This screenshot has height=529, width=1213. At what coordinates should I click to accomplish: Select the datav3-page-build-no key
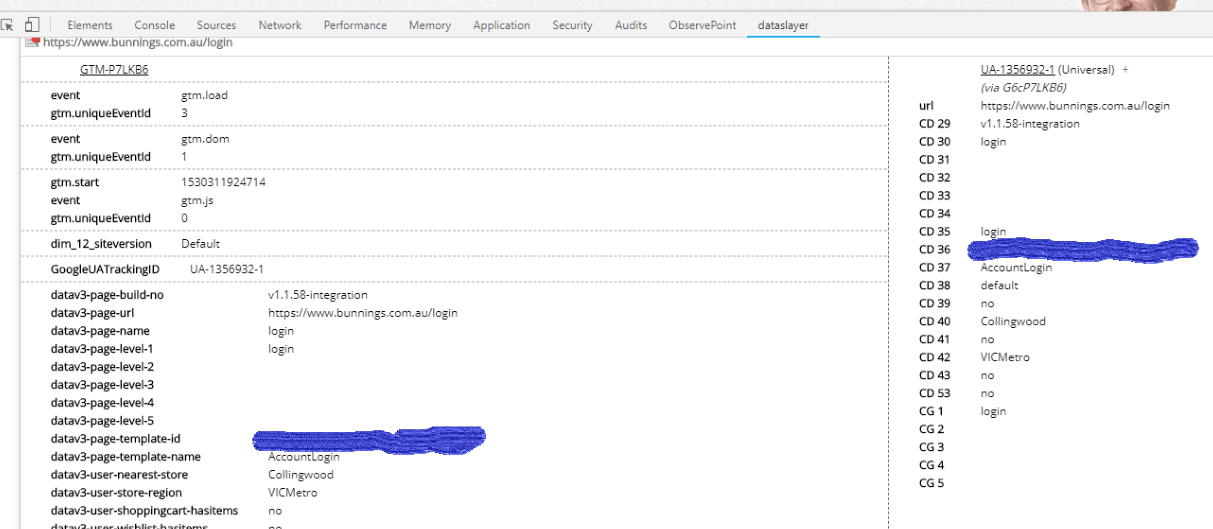(107, 296)
